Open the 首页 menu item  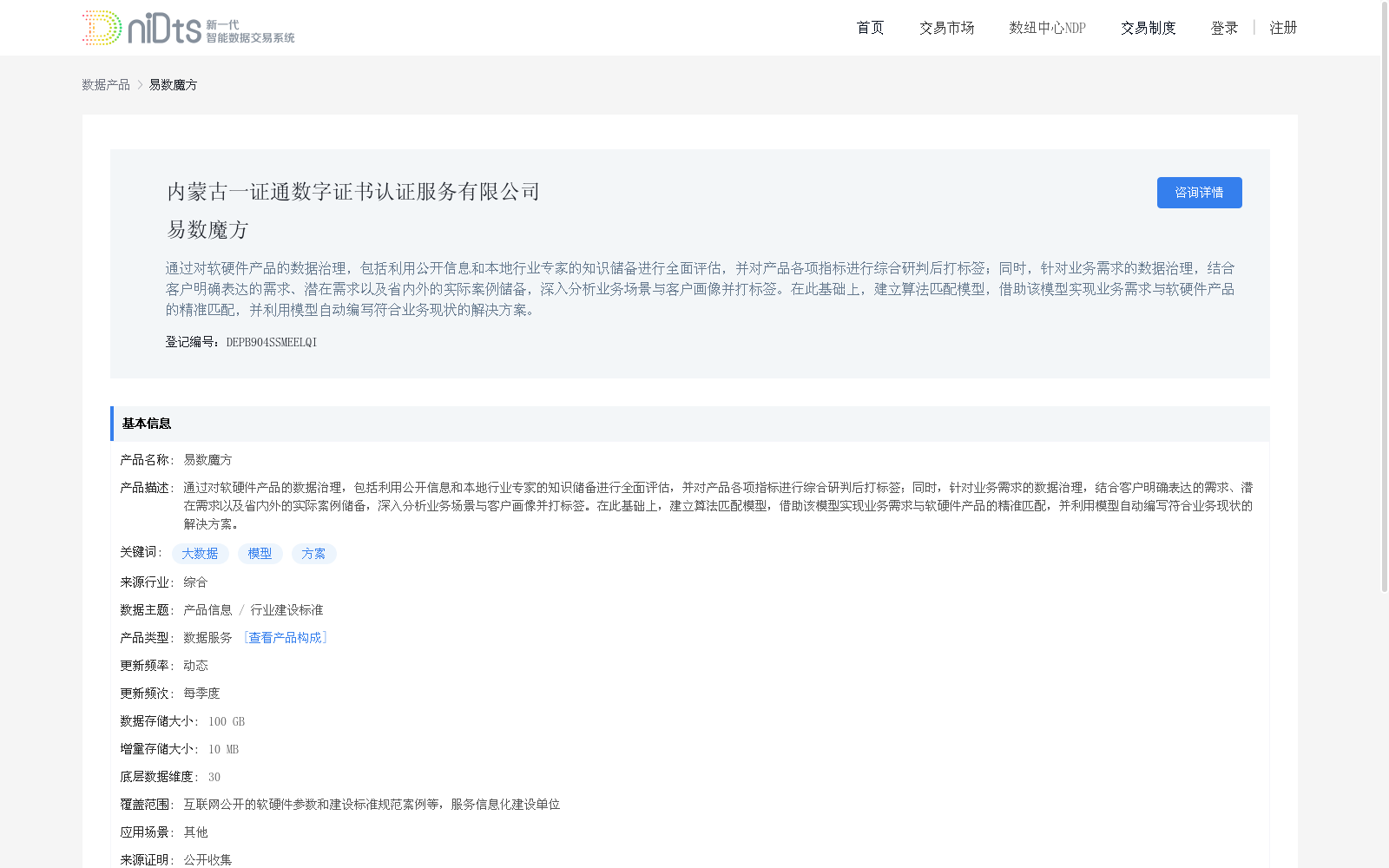pyautogui.click(x=870, y=28)
